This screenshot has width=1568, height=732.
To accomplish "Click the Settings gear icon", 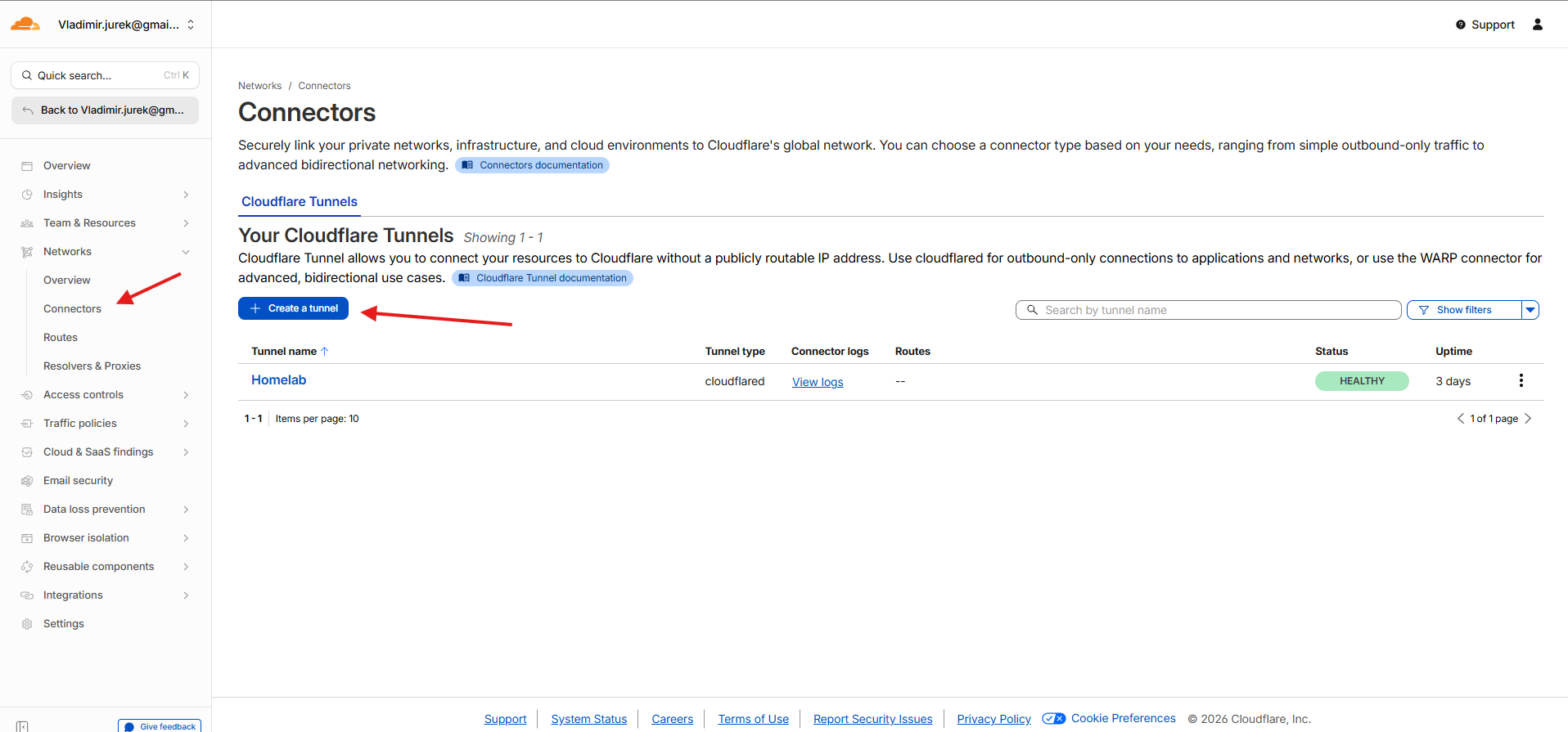I will point(27,624).
